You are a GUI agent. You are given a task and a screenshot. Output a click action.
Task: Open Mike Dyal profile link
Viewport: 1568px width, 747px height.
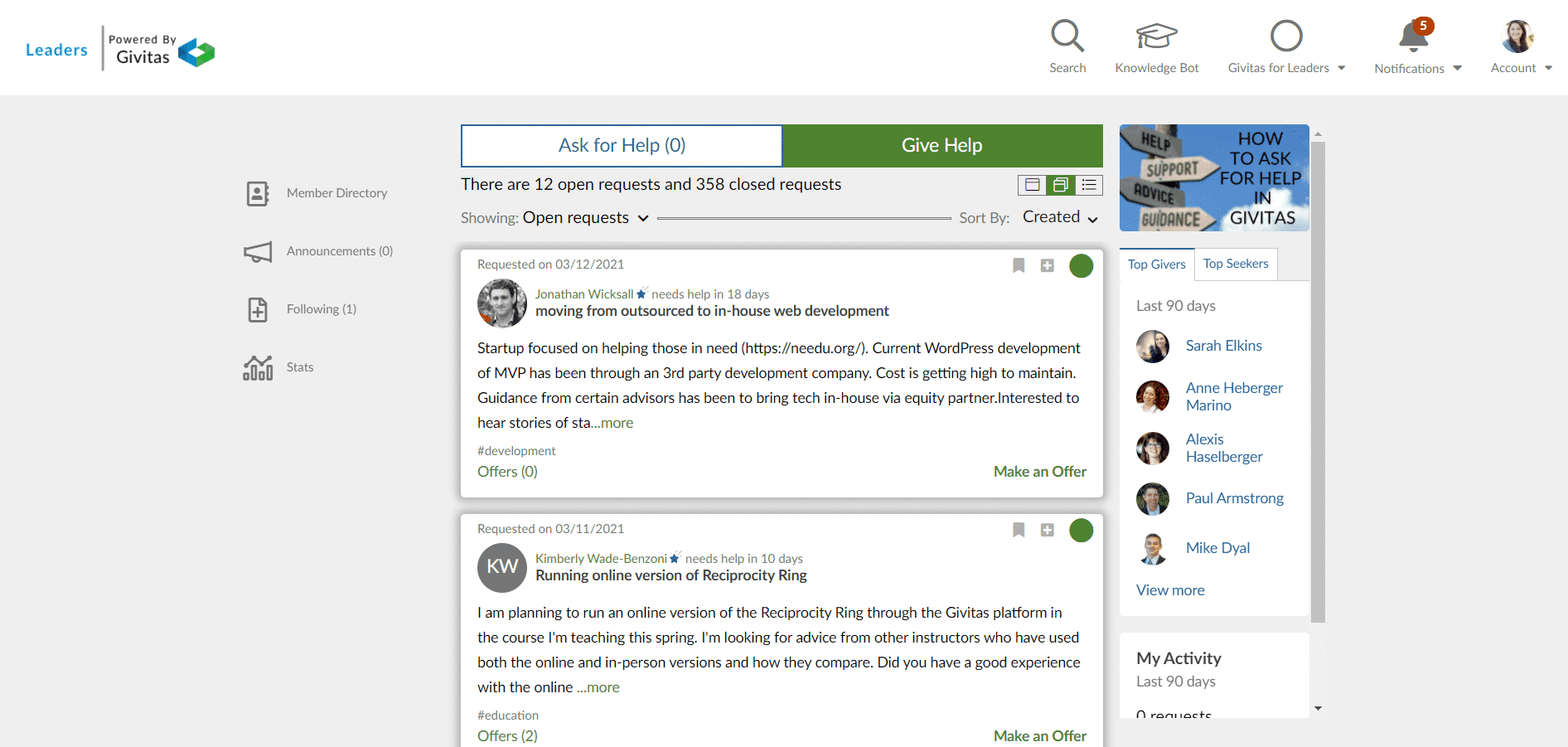1217,548
